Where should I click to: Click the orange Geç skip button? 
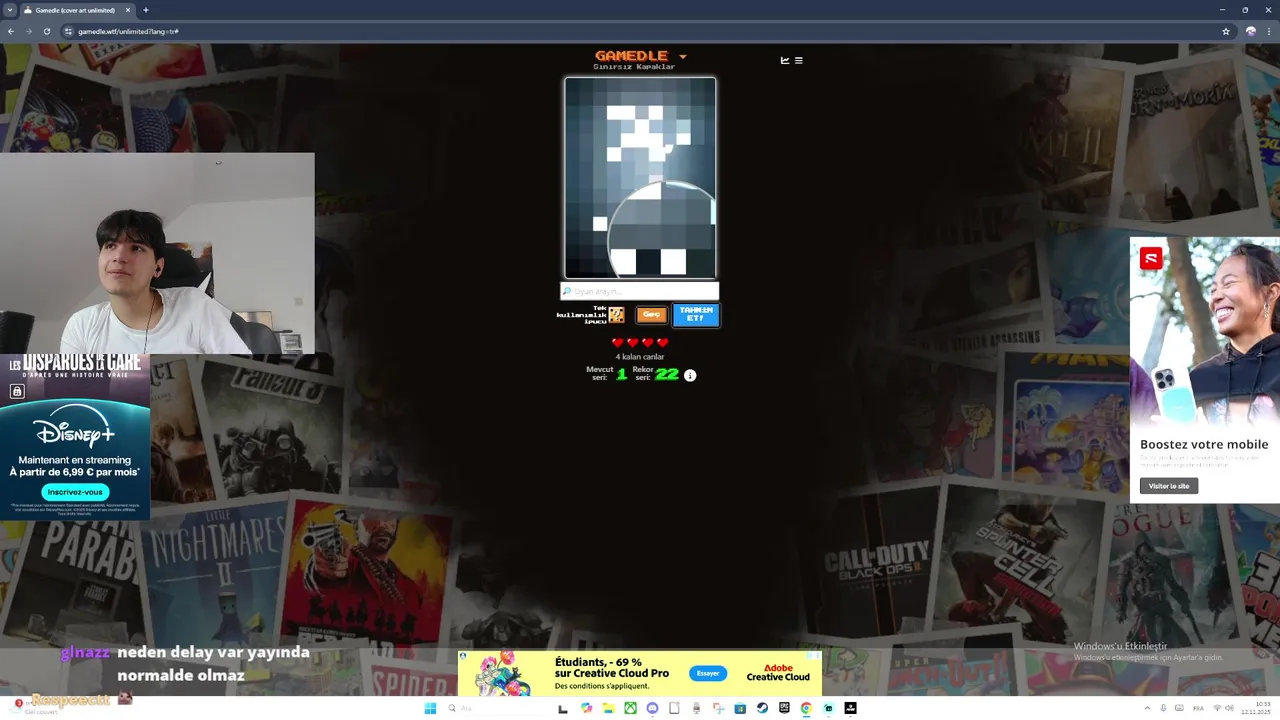[x=651, y=315]
